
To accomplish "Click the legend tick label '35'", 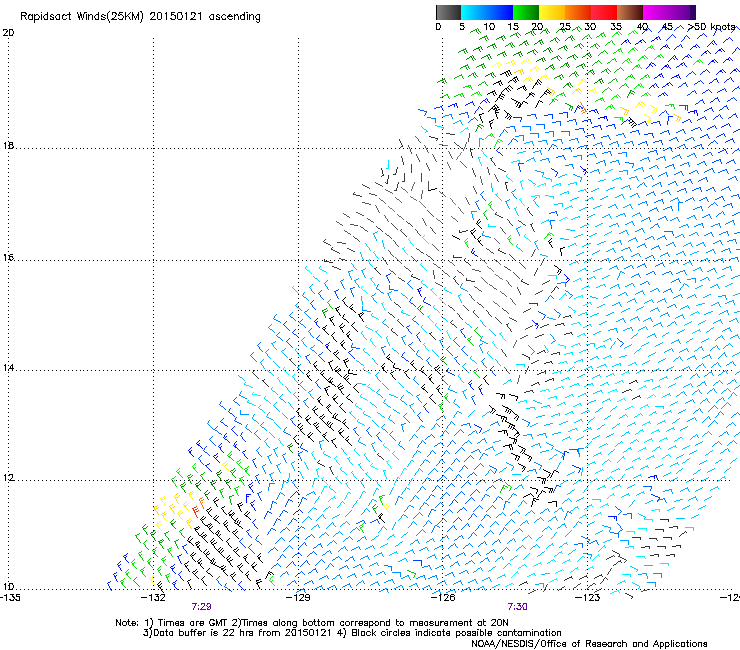I will [x=616, y=27].
